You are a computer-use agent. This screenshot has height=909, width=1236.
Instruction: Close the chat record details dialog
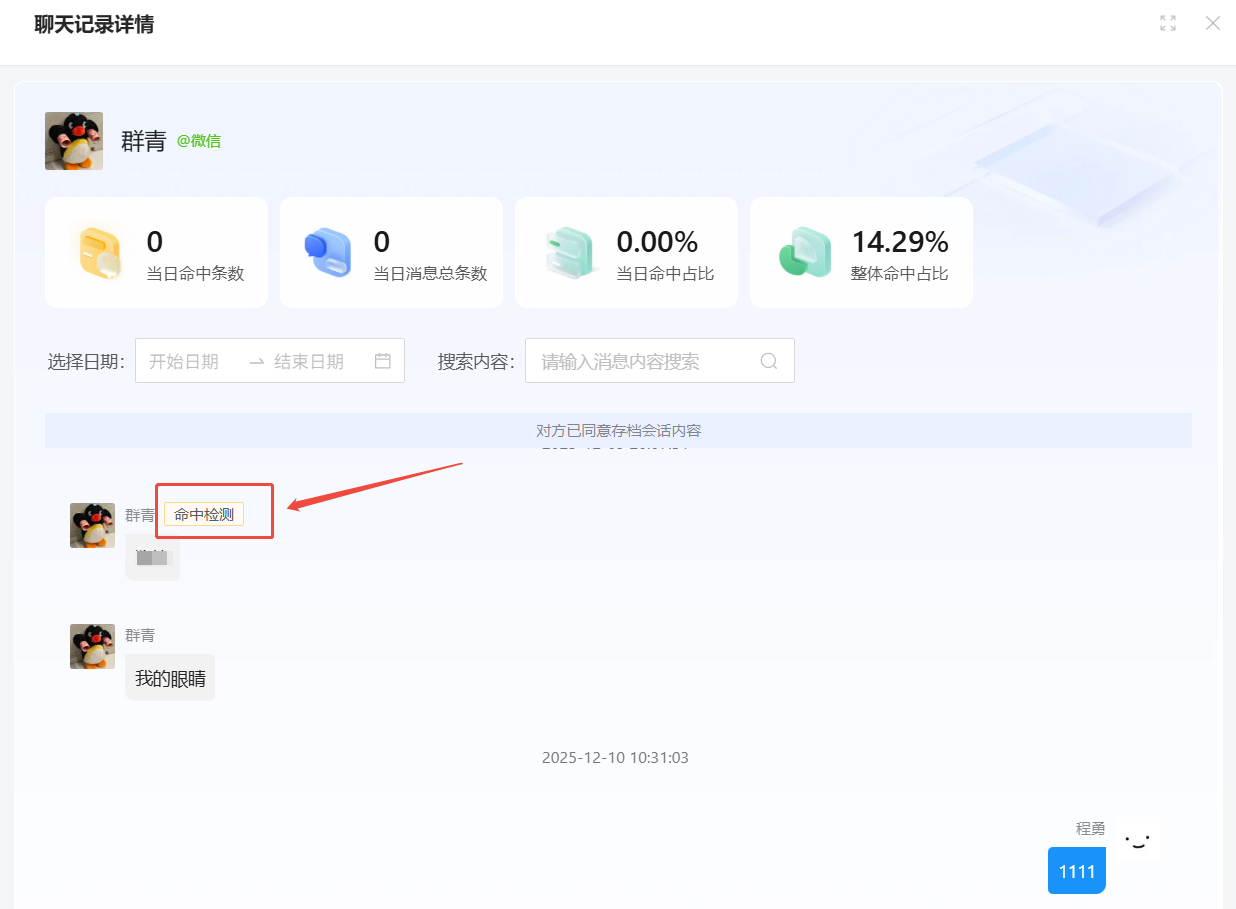[x=1212, y=23]
